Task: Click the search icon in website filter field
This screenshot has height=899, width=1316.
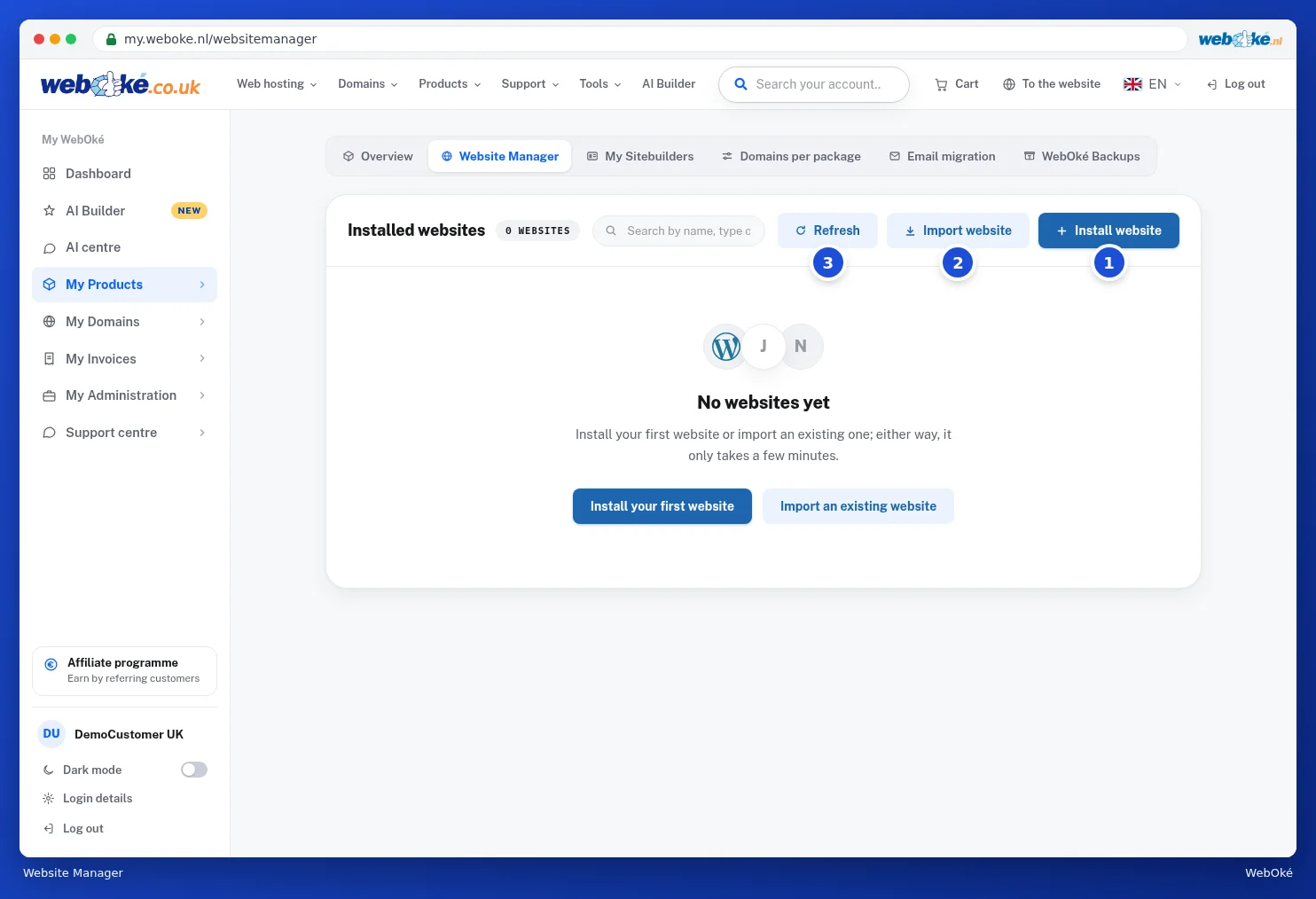Action: pos(611,231)
